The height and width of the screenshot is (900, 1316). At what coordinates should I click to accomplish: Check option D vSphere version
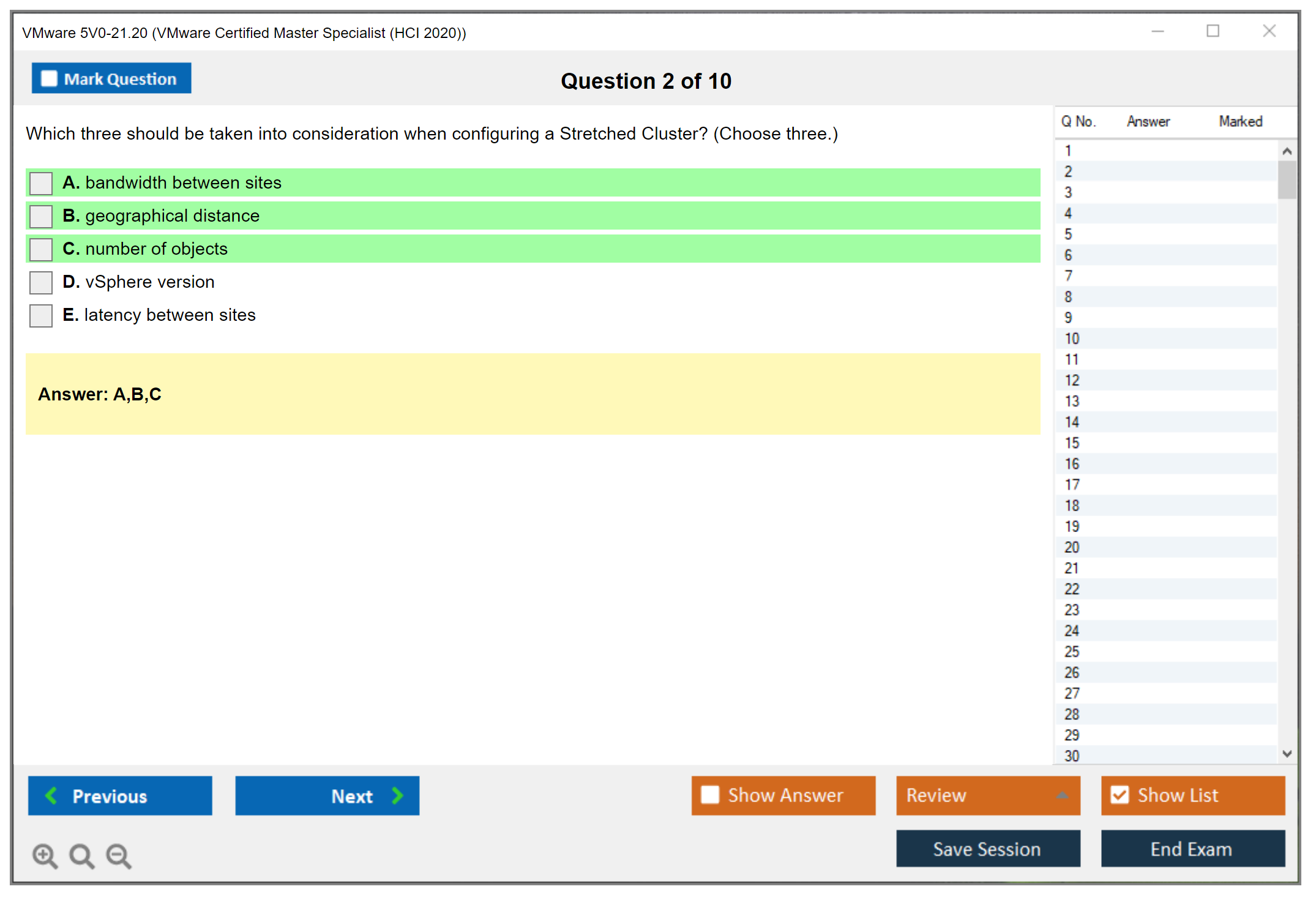click(x=41, y=282)
